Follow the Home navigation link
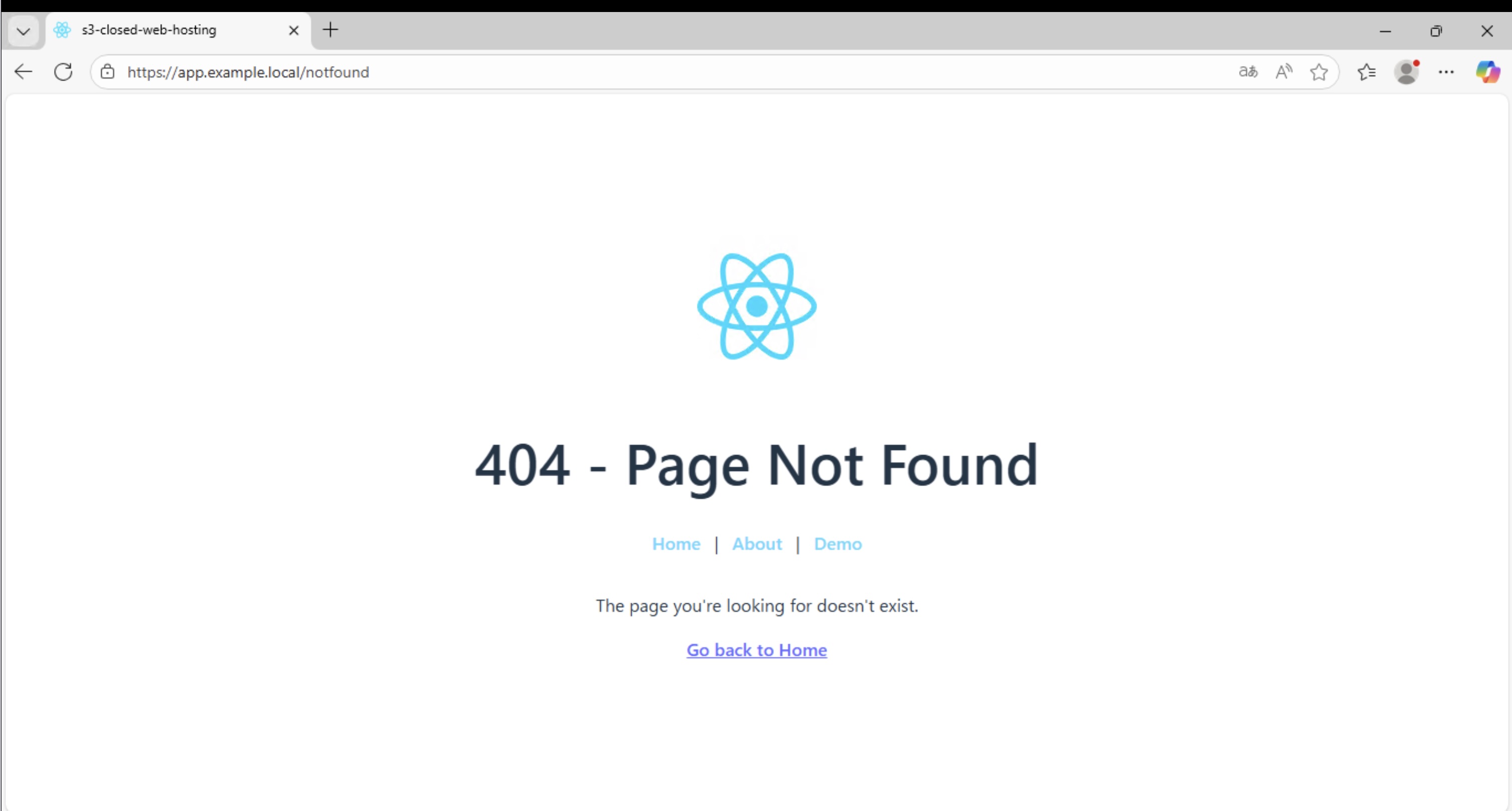 coord(676,544)
